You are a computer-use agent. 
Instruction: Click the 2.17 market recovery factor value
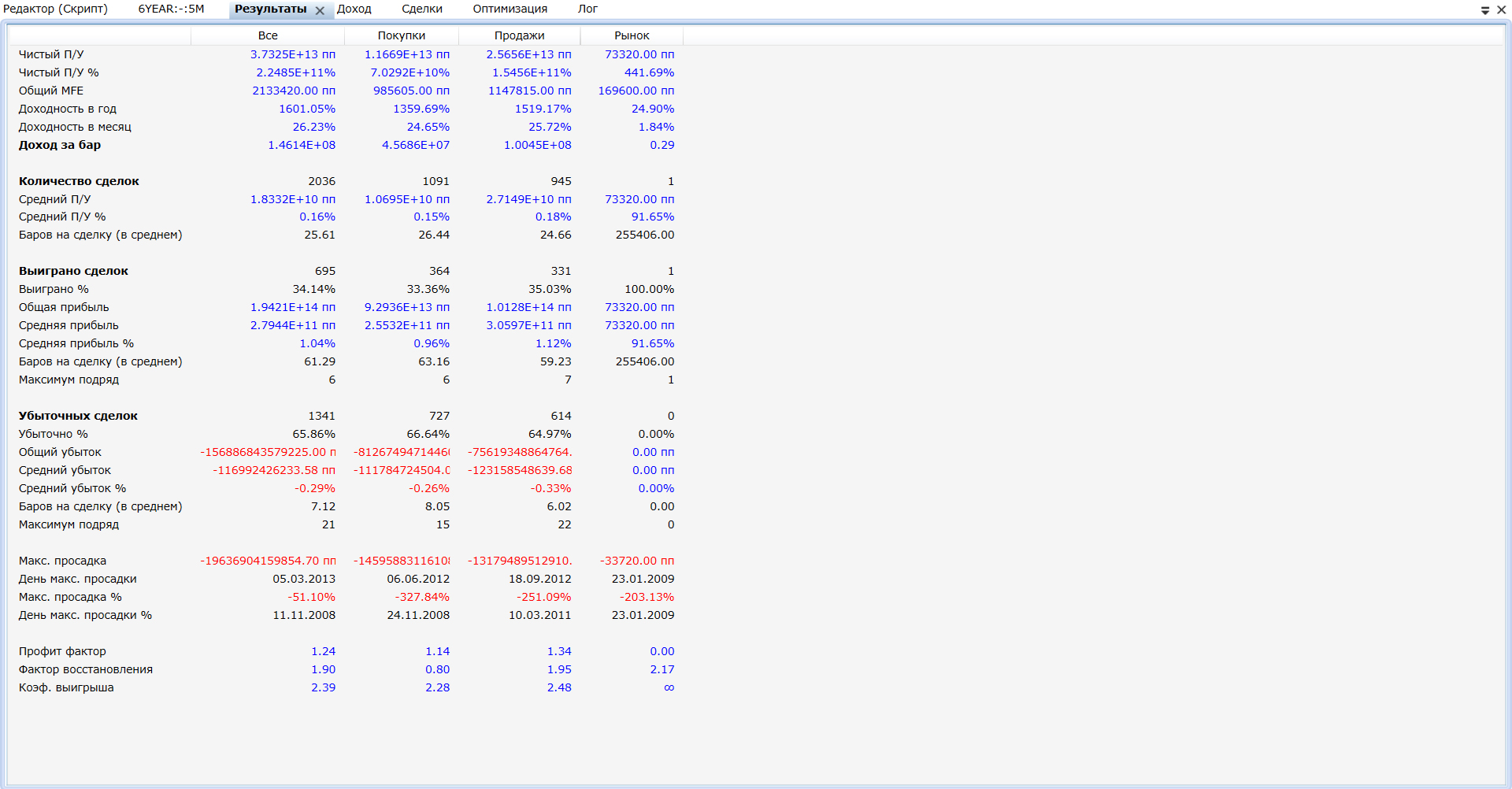[x=662, y=669]
